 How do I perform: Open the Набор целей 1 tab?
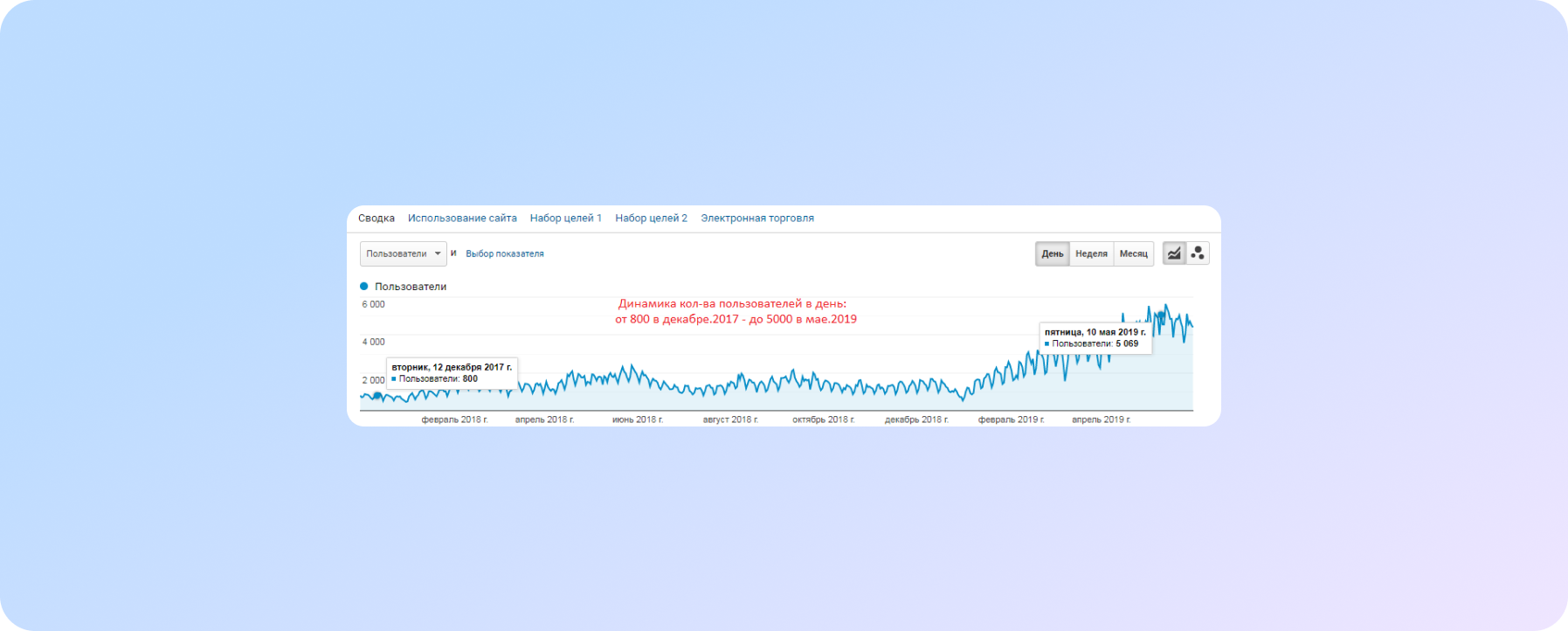[x=566, y=218]
